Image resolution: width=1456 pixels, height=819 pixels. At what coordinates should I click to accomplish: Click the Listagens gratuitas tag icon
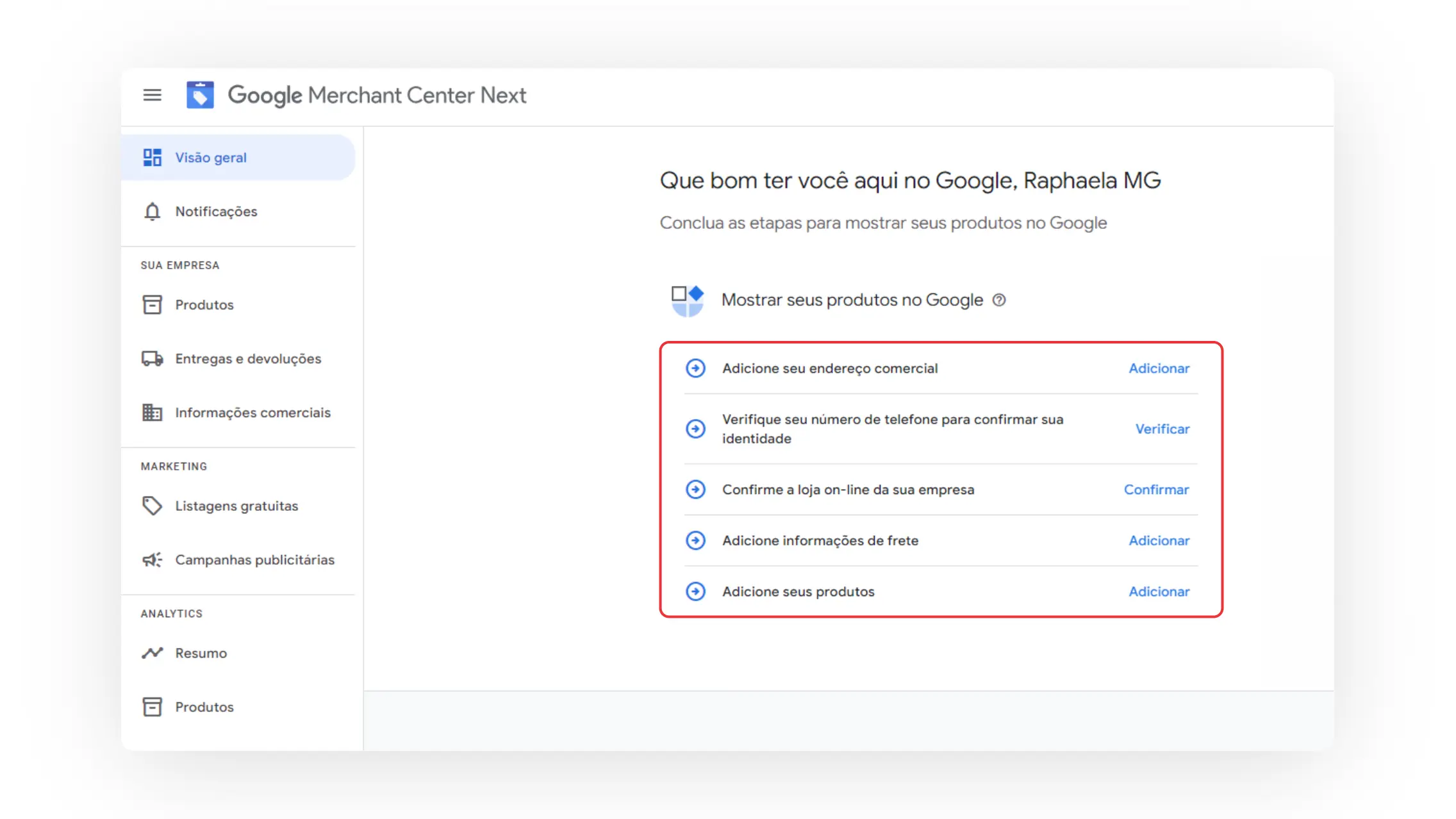pos(152,506)
